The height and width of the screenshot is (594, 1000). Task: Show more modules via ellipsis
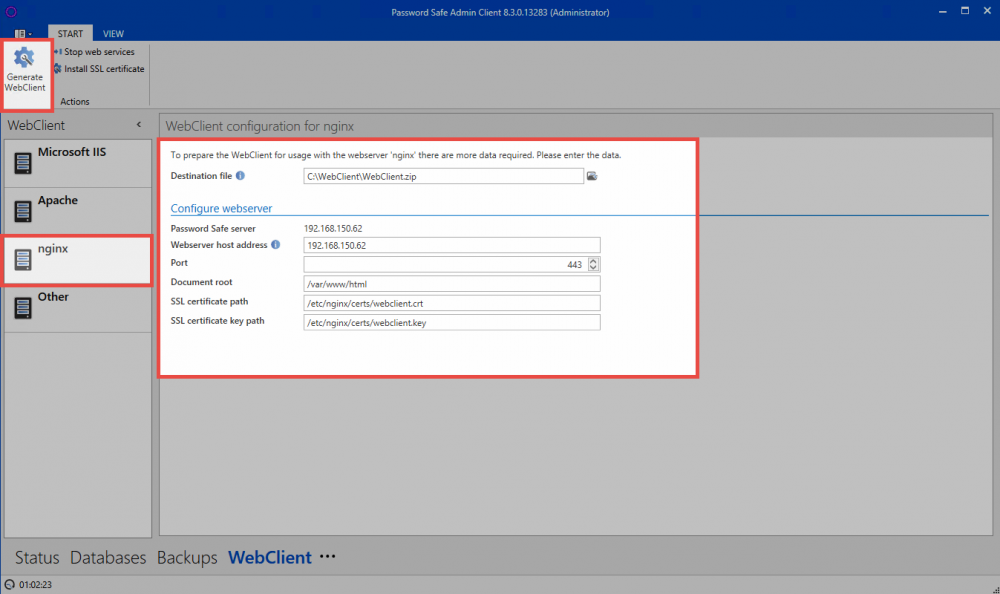click(x=327, y=556)
